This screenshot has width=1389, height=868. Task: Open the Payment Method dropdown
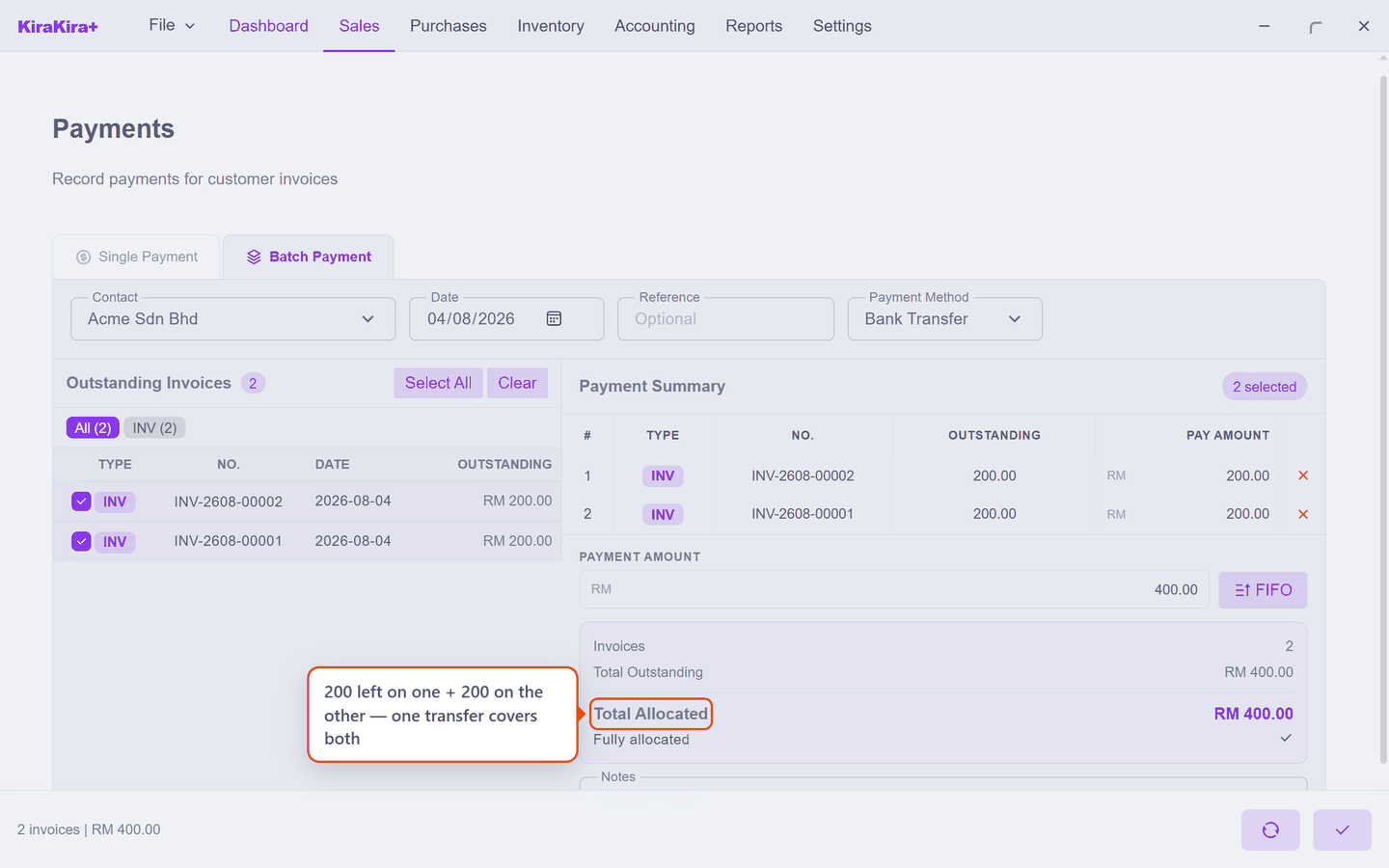point(945,319)
